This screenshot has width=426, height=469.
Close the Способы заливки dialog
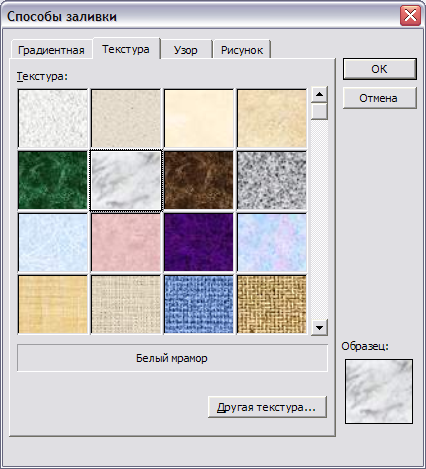(410, 15)
